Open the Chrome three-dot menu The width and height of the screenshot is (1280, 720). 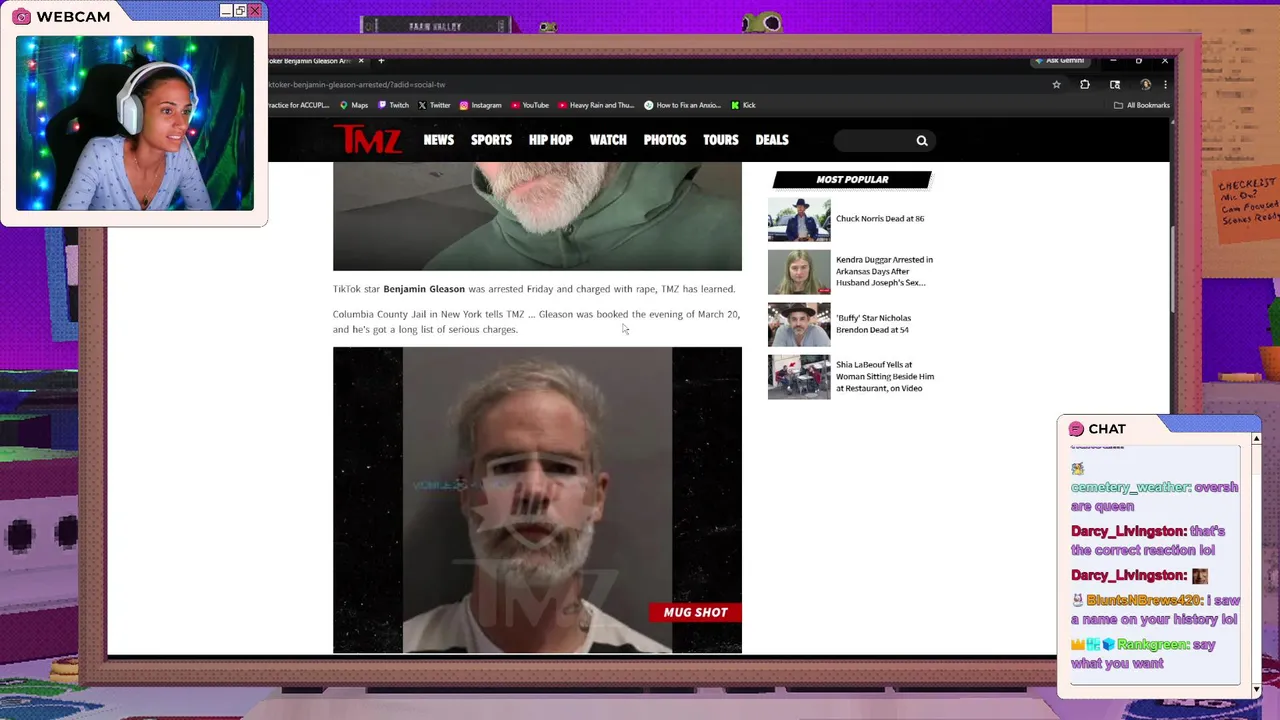pyautogui.click(x=1165, y=85)
